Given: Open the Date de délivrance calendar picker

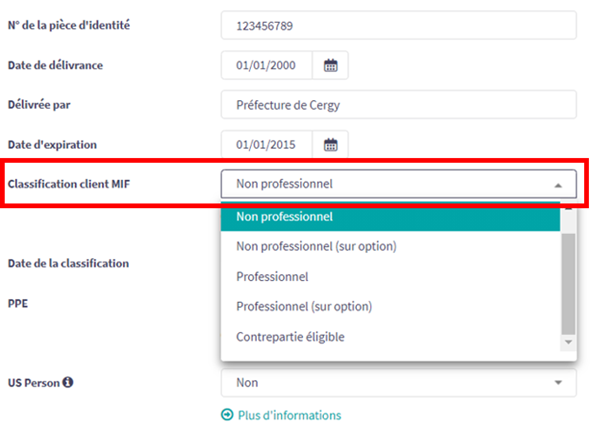Looking at the screenshot, I should click(331, 66).
